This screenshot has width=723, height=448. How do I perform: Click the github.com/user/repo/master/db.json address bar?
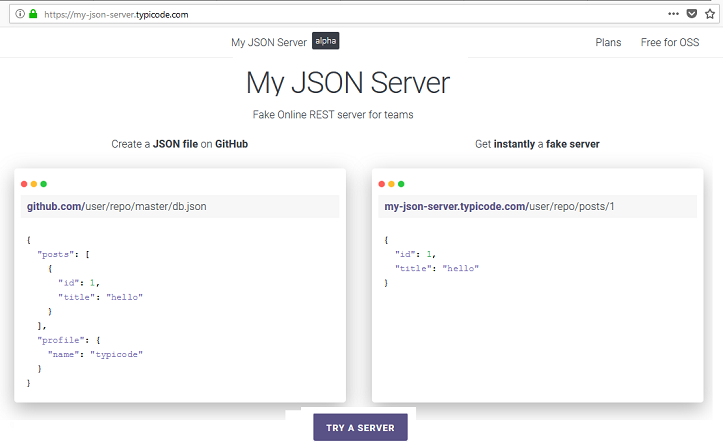180,206
